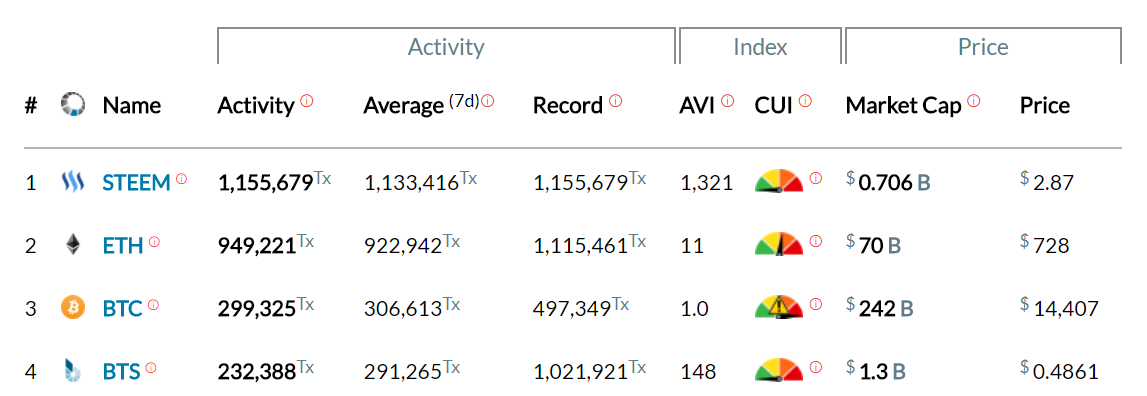
Task: Open the BTS coin link
Action: [121, 372]
